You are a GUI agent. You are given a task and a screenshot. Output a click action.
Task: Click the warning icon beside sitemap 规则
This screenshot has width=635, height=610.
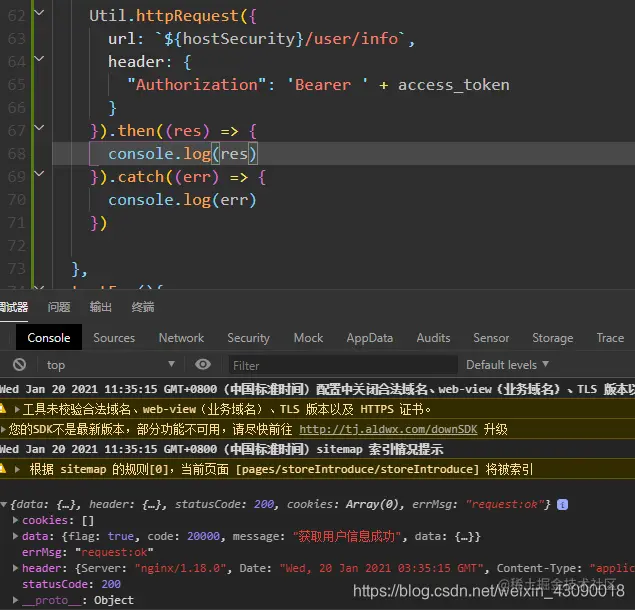point(2,469)
